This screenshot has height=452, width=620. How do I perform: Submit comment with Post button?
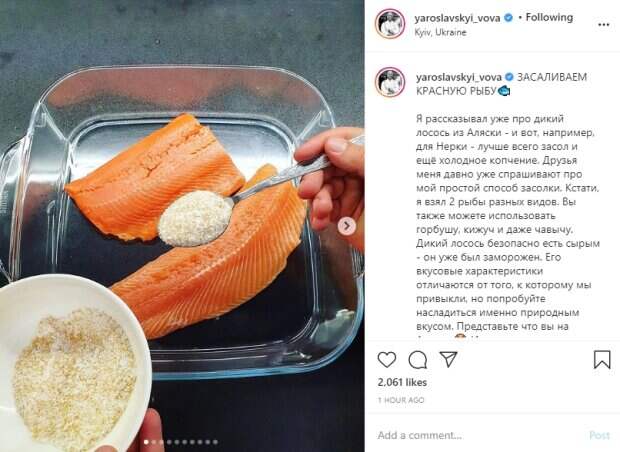point(599,435)
